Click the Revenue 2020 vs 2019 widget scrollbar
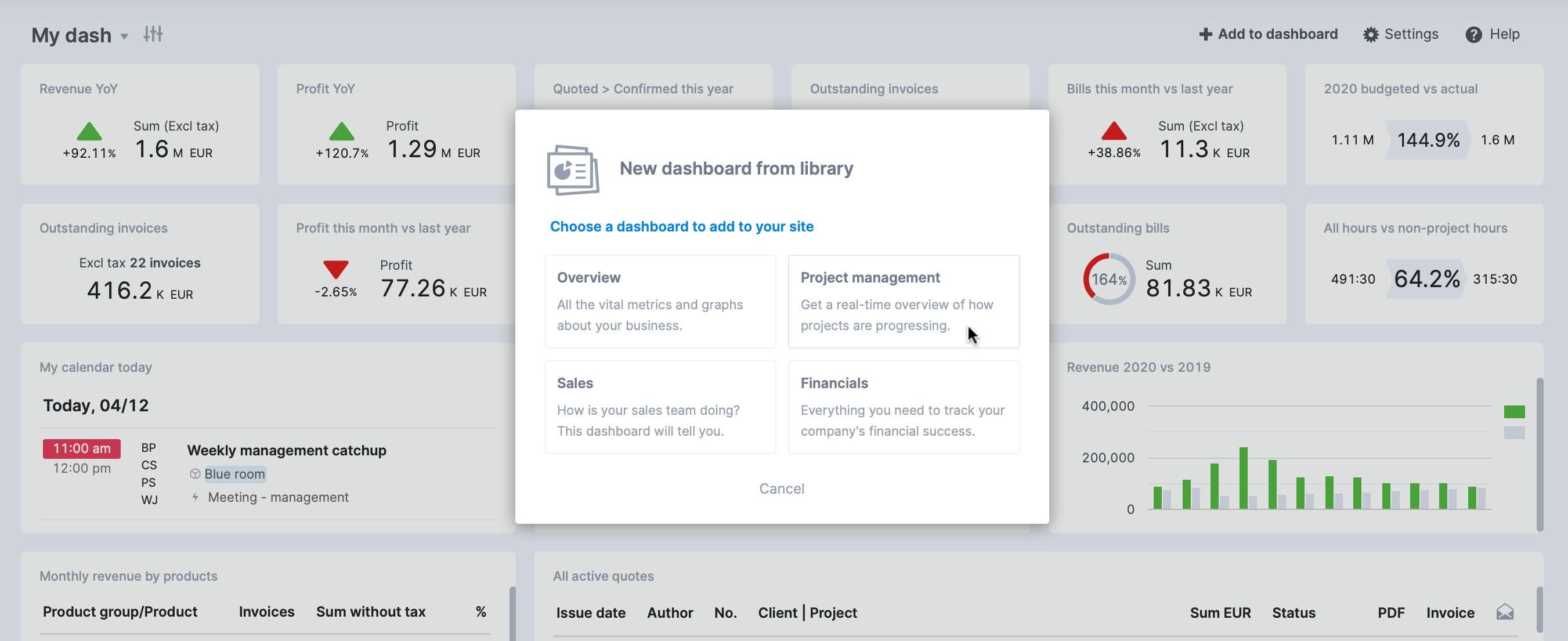1568x641 pixels. pos(1540,454)
